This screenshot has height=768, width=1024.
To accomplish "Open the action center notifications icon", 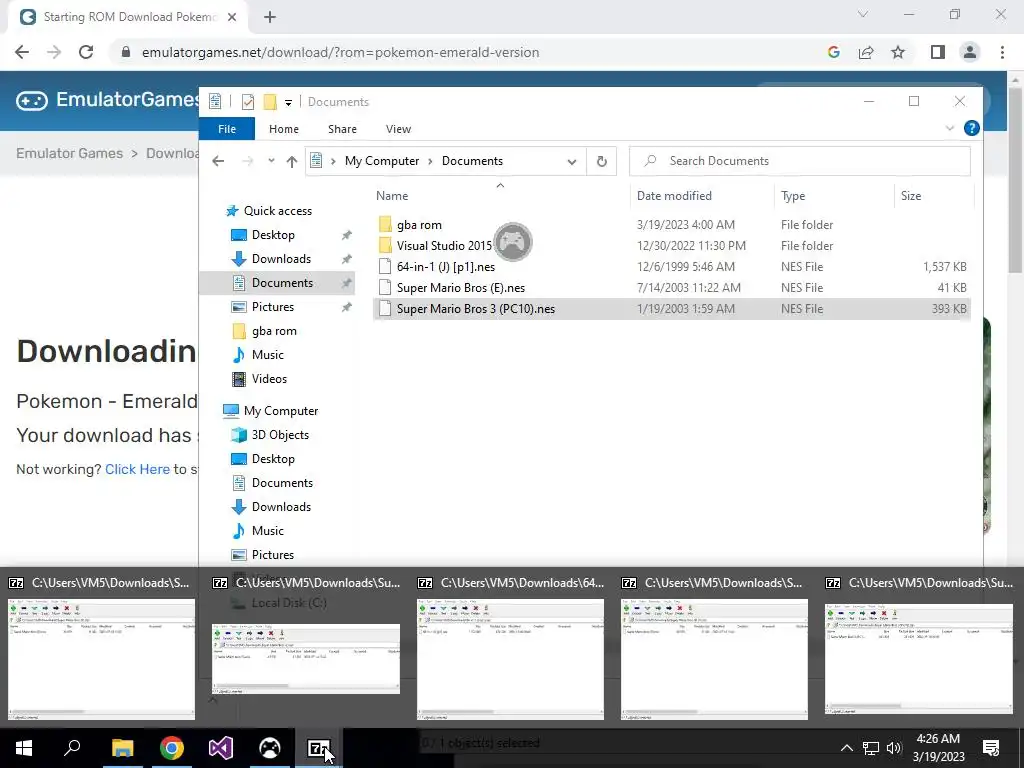I will tap(991, 748).
